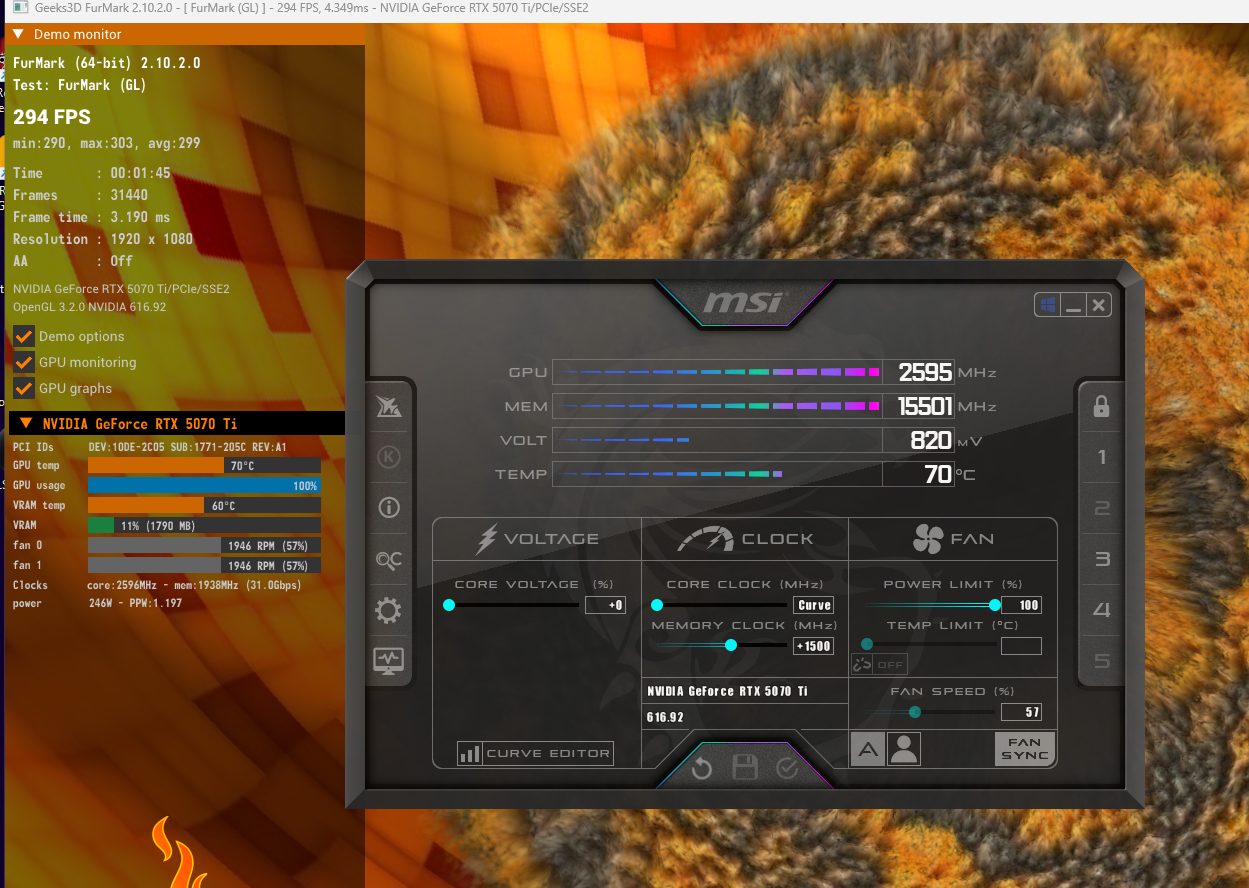
Task: Click empty temp limit value field
Action: tap(1021, 646)
